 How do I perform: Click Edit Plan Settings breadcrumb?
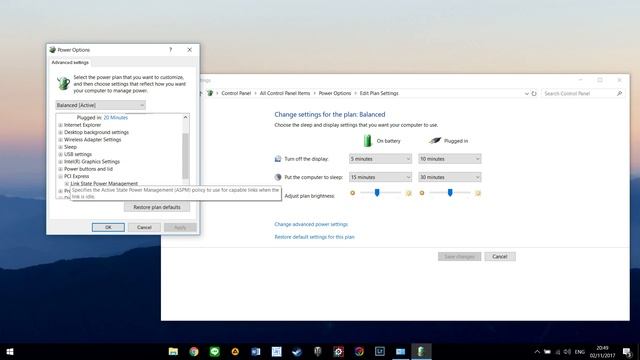[x=379, y=93]
